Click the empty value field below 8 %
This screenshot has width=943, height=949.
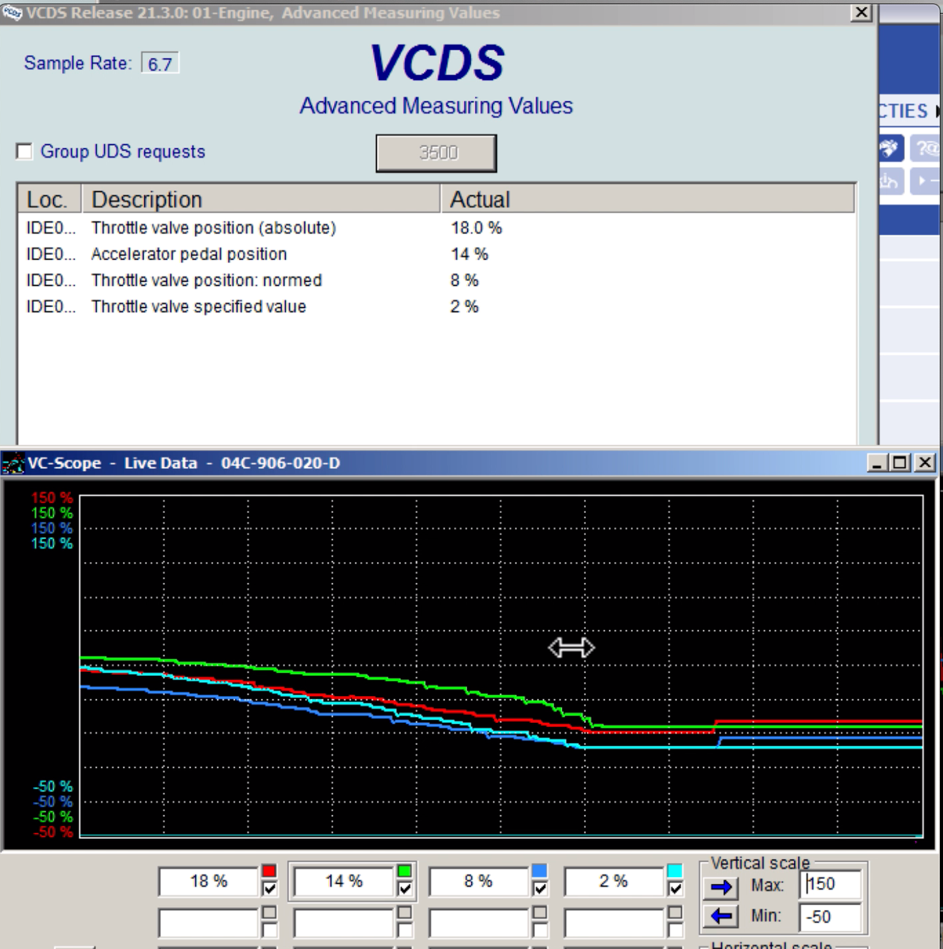tap(479, 924)
